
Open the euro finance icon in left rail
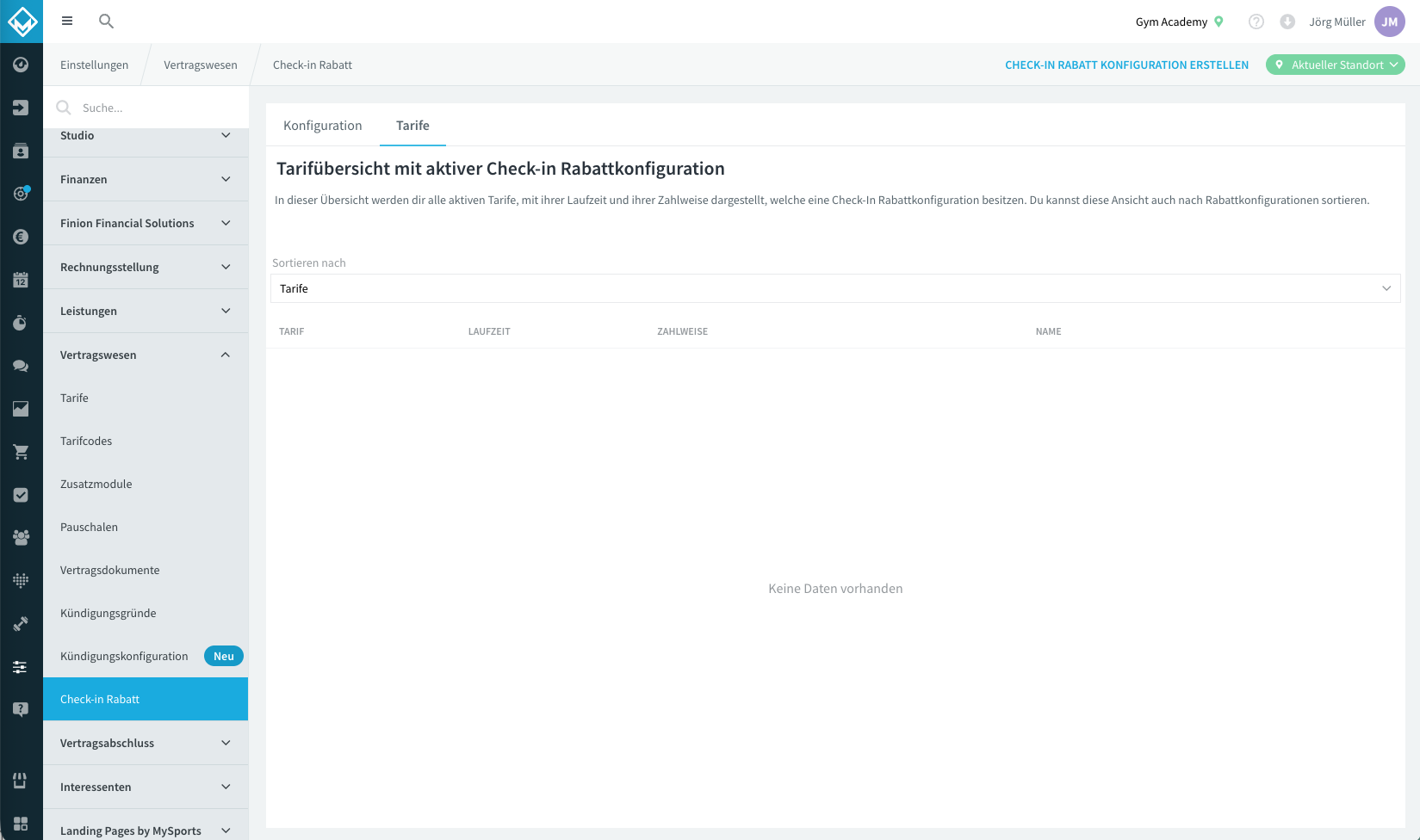coord(21,237)
